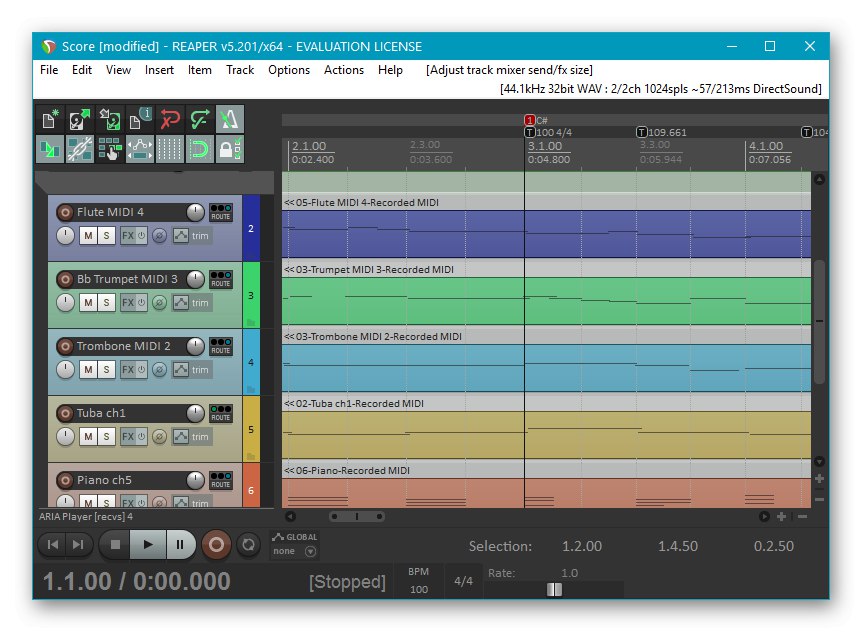Click the 4/4 time signature field
862x632 pixels.
[463, 581]
